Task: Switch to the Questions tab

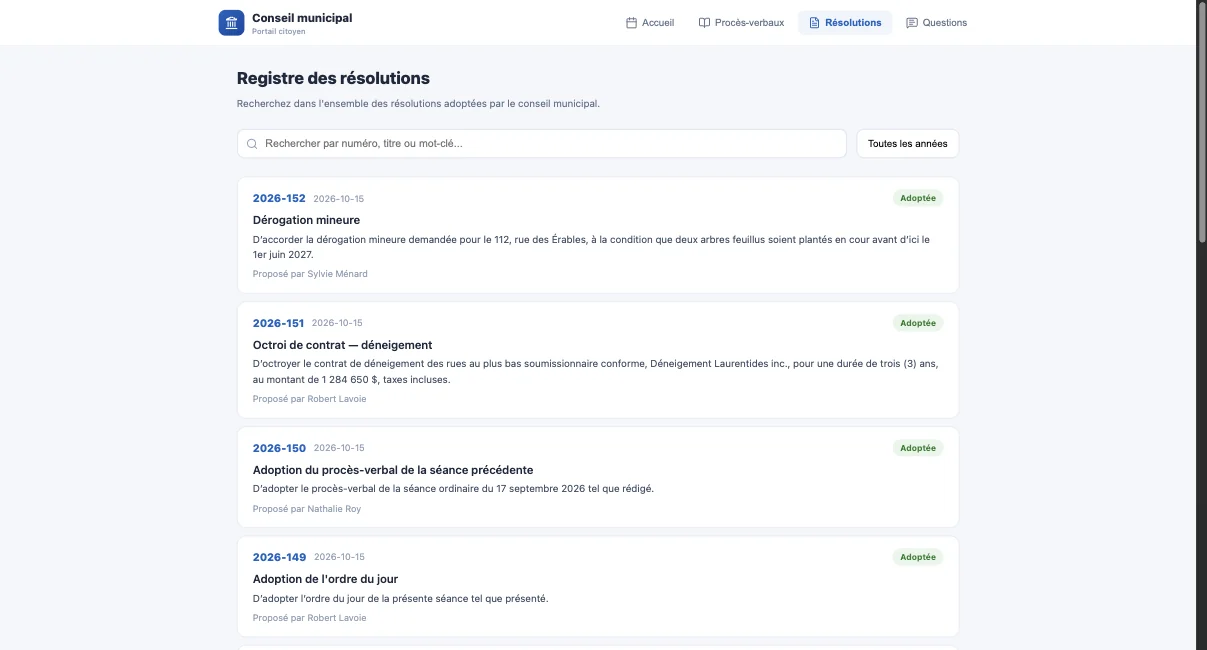Action: tap(936, 23)
